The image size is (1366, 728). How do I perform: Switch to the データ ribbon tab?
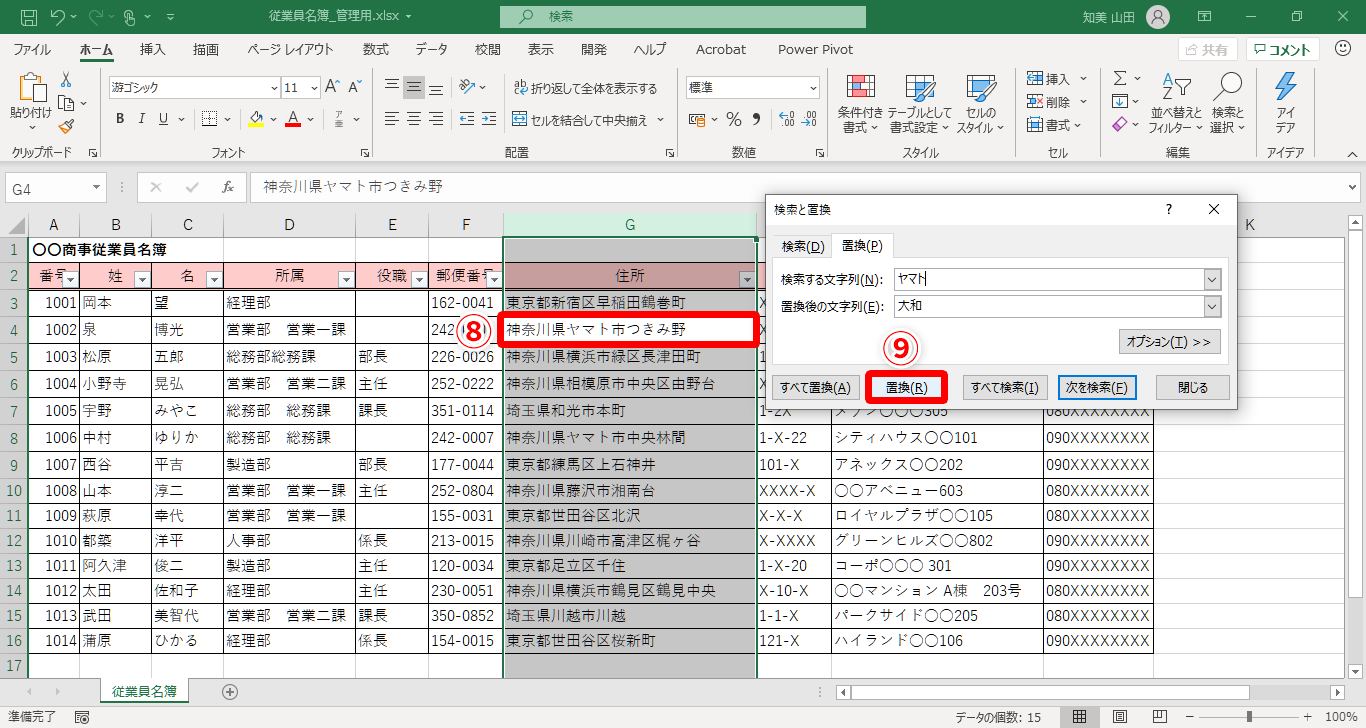pos(431,49)
